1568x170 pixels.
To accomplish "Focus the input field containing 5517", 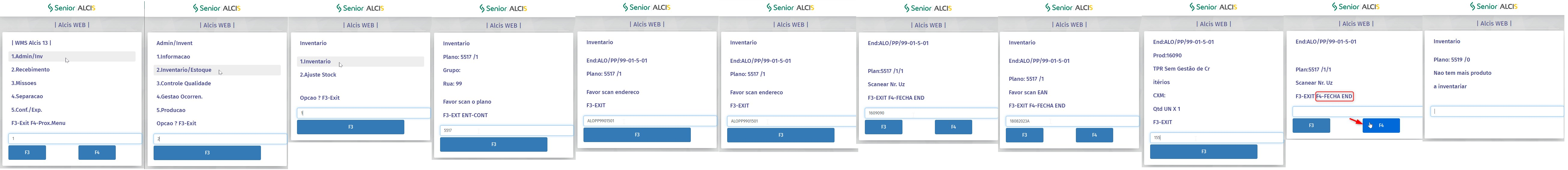I will [506, 131].
